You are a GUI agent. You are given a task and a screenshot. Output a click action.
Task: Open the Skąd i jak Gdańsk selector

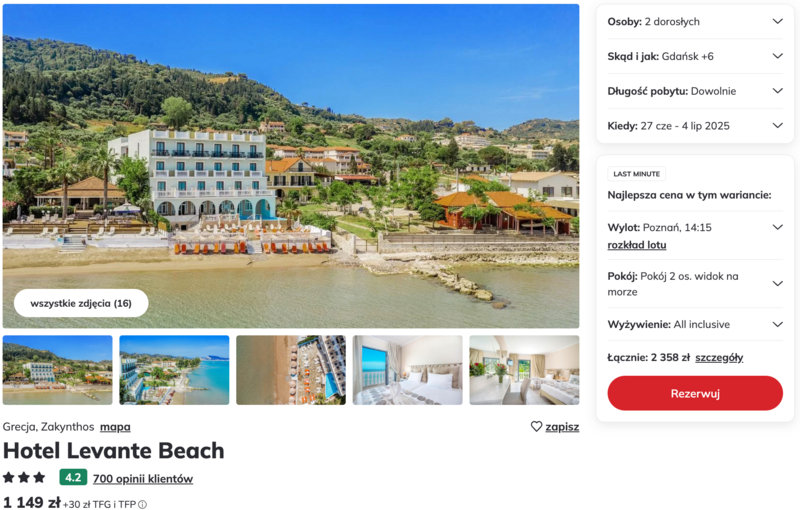tap(695, 56)
